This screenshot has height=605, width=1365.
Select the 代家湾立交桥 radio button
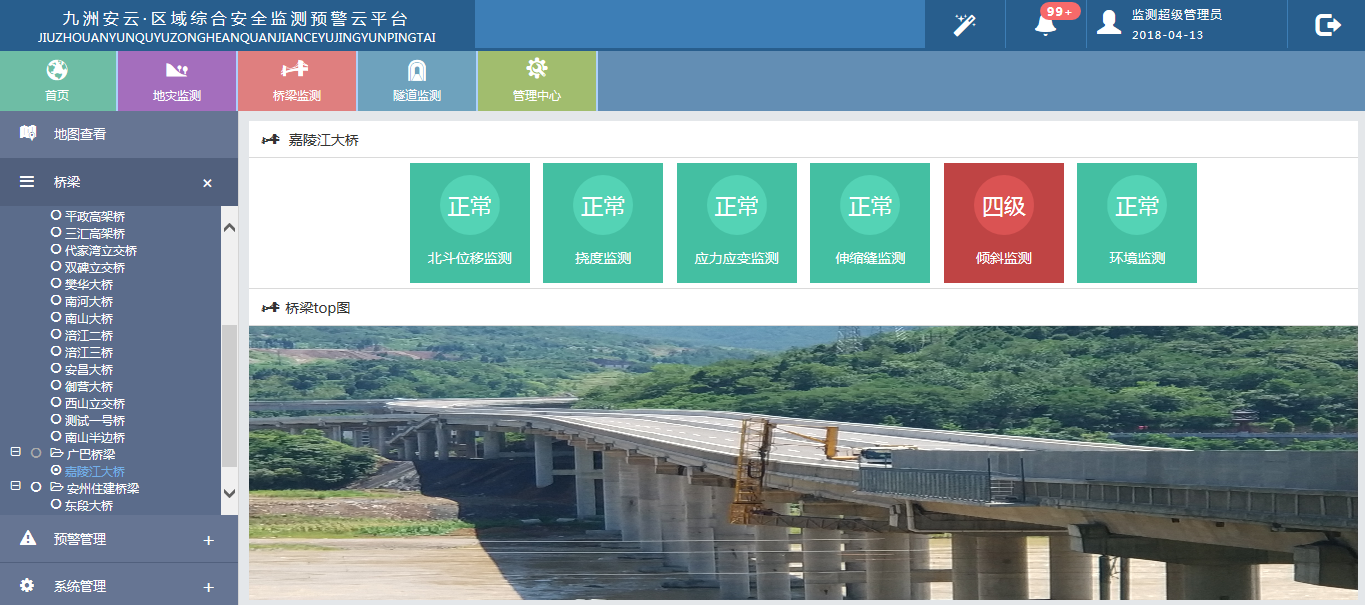click(56, 250)
